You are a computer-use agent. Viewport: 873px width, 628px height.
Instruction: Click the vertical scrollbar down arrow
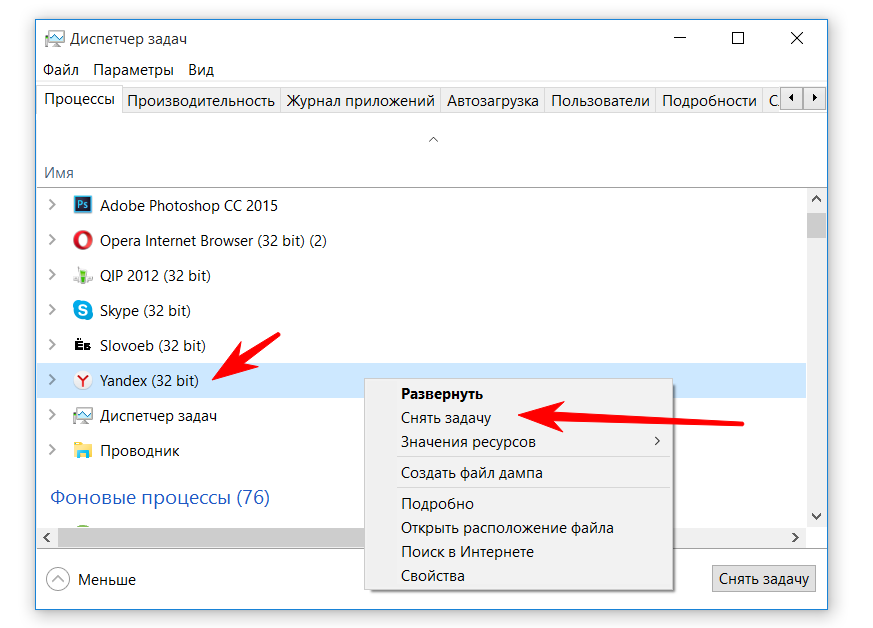816,516
